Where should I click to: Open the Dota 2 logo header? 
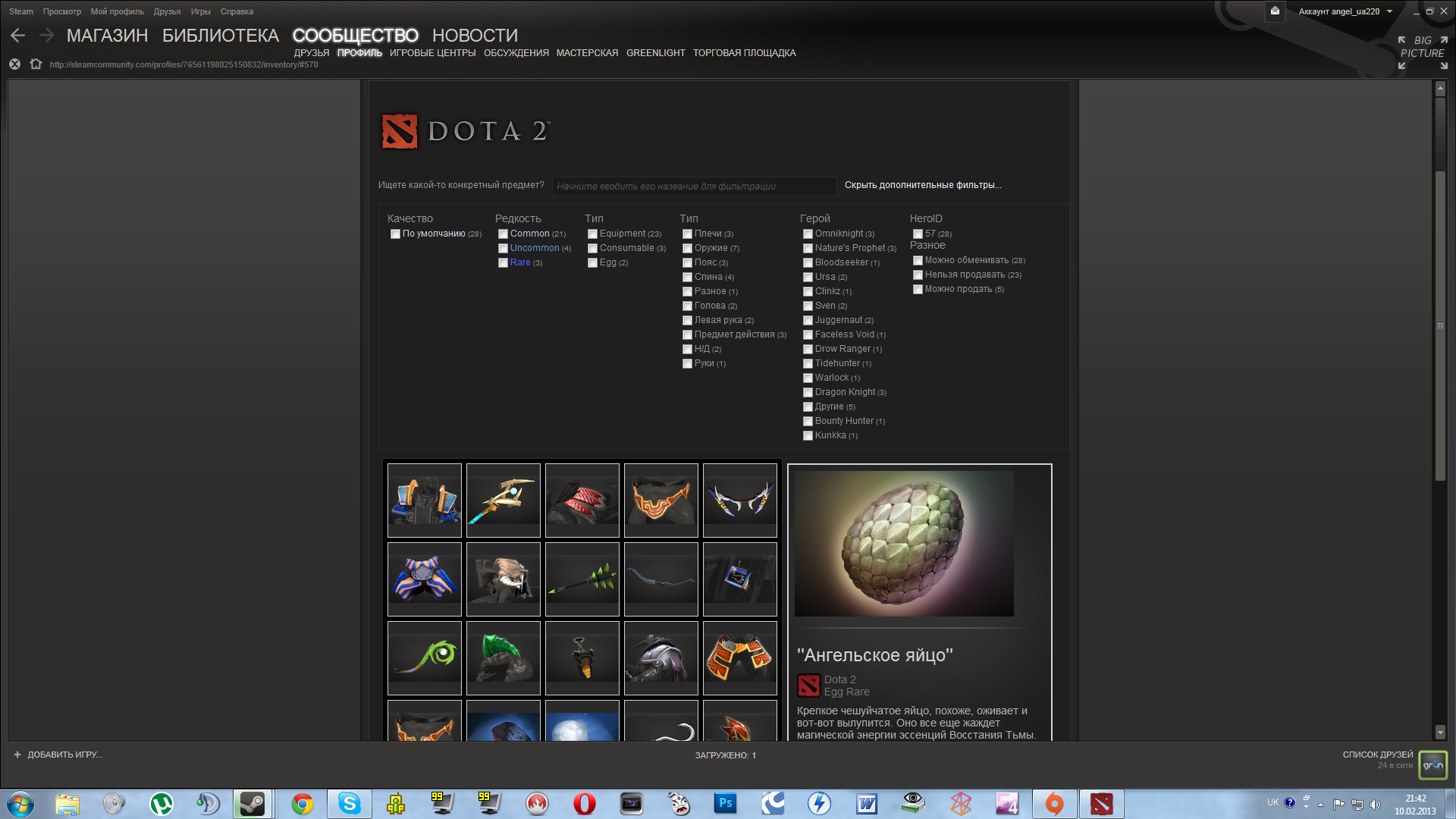[465, 131]
